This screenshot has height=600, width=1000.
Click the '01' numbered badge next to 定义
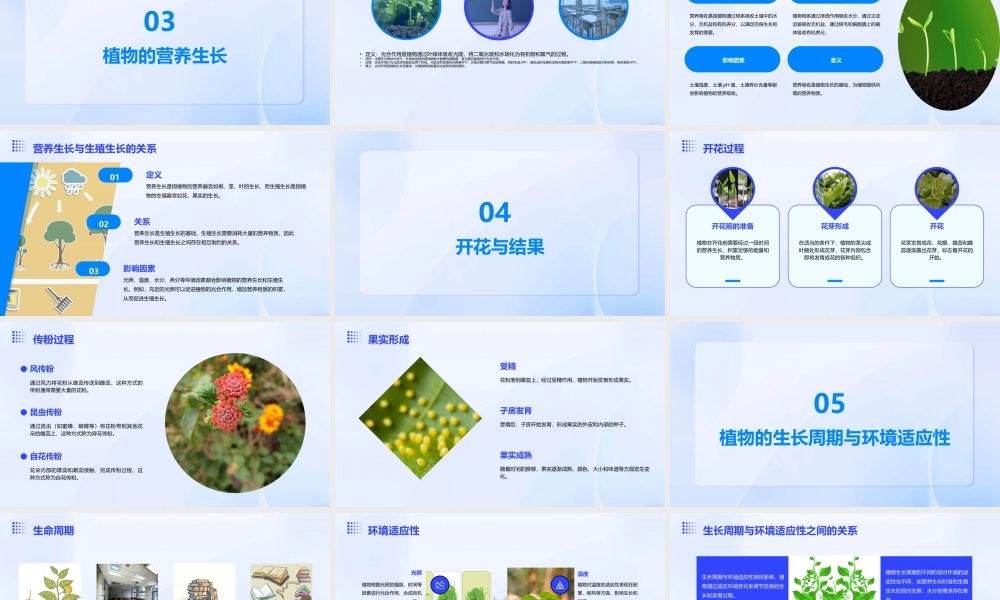pyautogui.click(x=115, y=177)
